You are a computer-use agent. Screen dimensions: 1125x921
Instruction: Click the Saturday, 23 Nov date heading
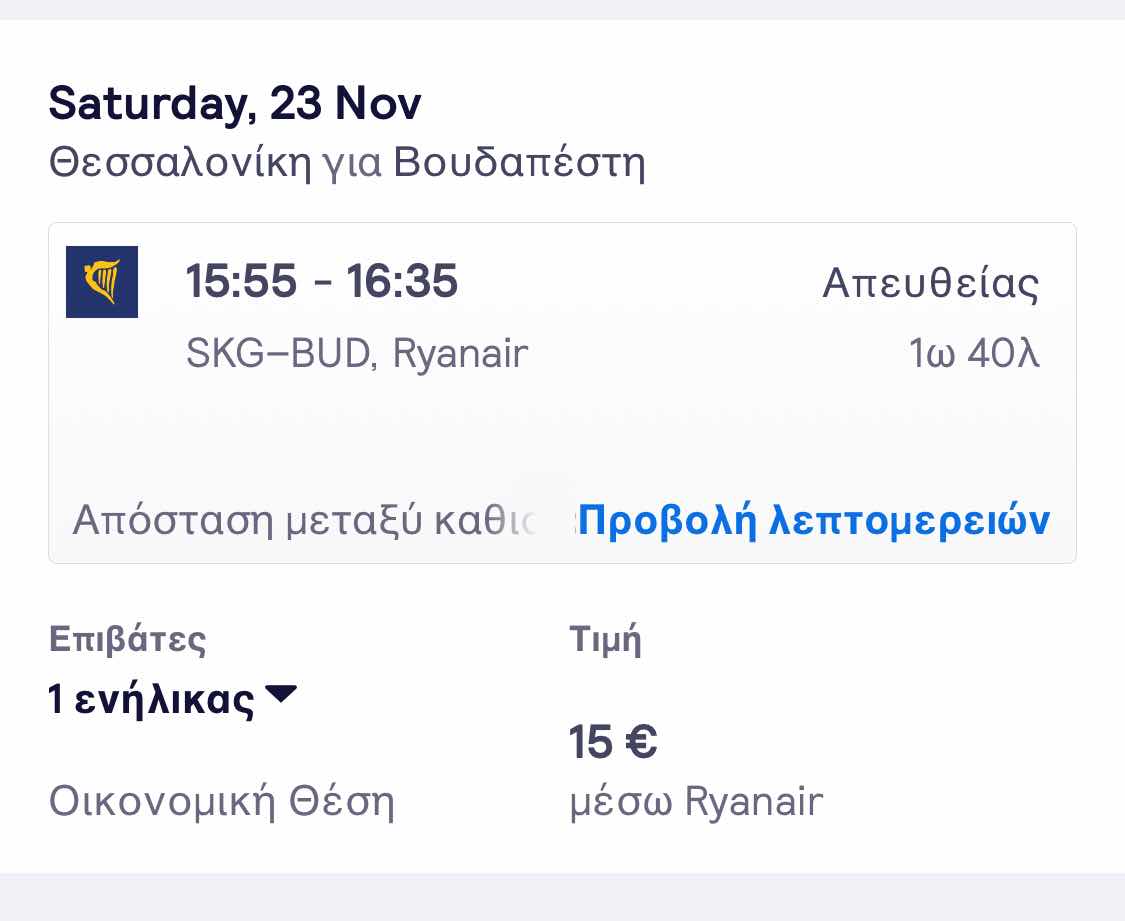pos(235,104)
